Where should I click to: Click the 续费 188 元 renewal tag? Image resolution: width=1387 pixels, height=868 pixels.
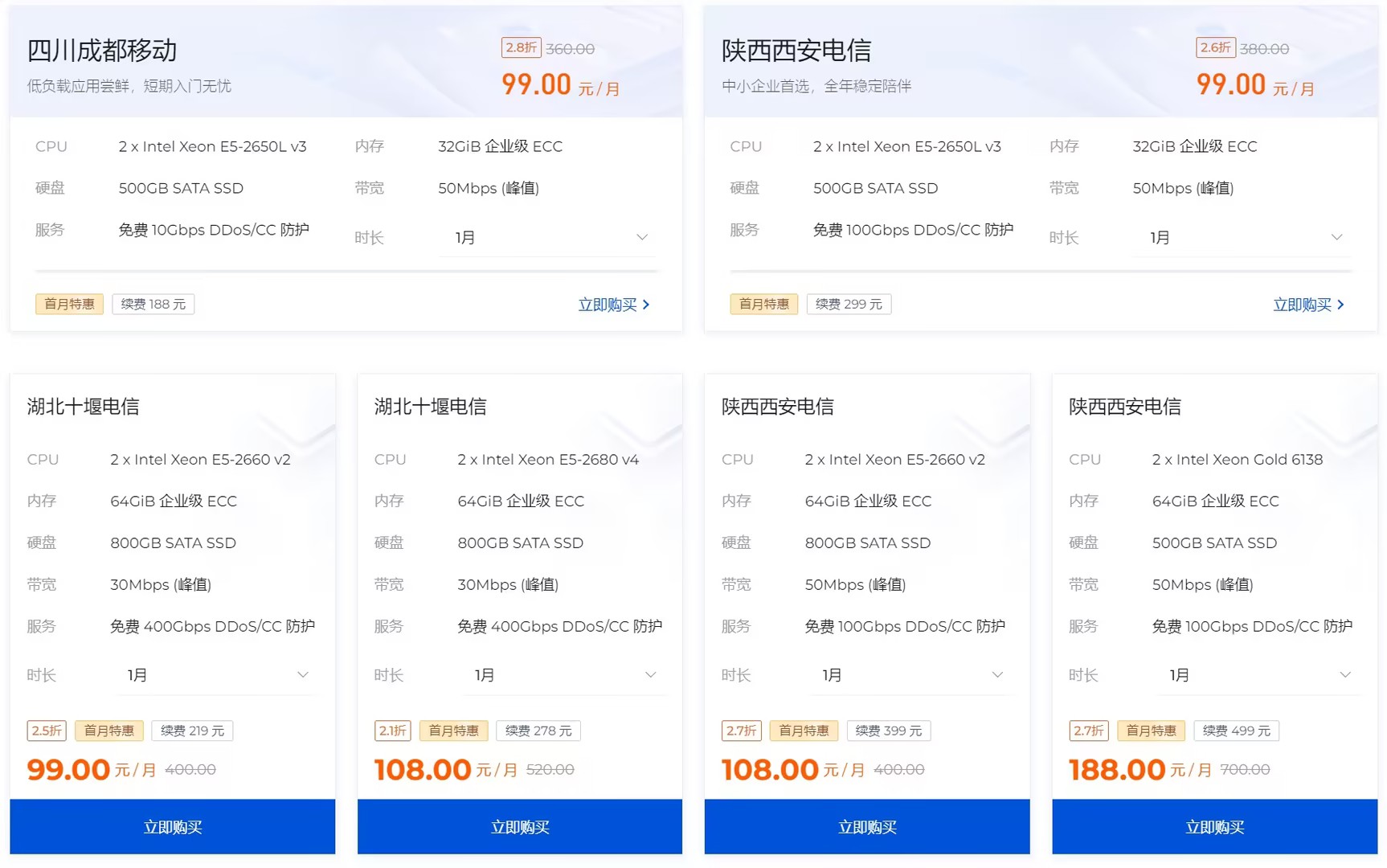click(153, 304)
